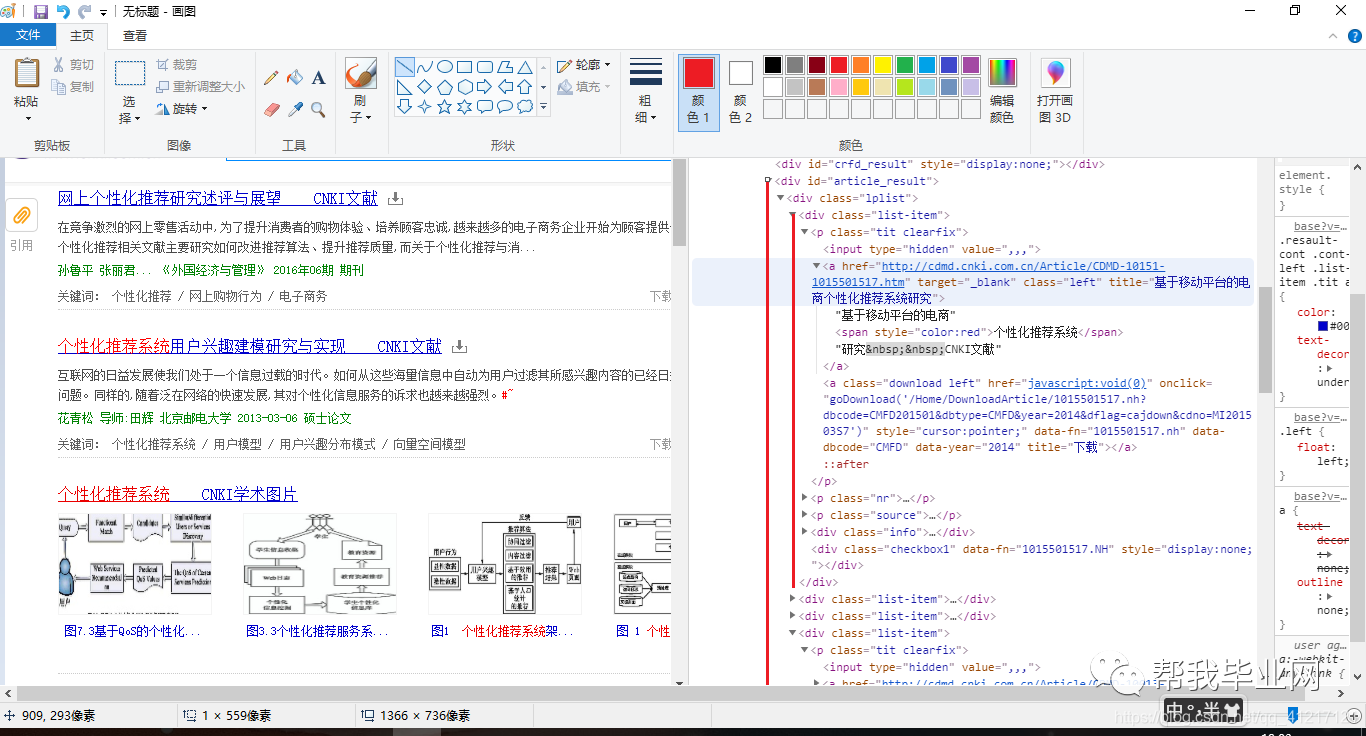Screen dimensions: 1366x736
Task: Select the Text tool
Action: click(318, 78)
